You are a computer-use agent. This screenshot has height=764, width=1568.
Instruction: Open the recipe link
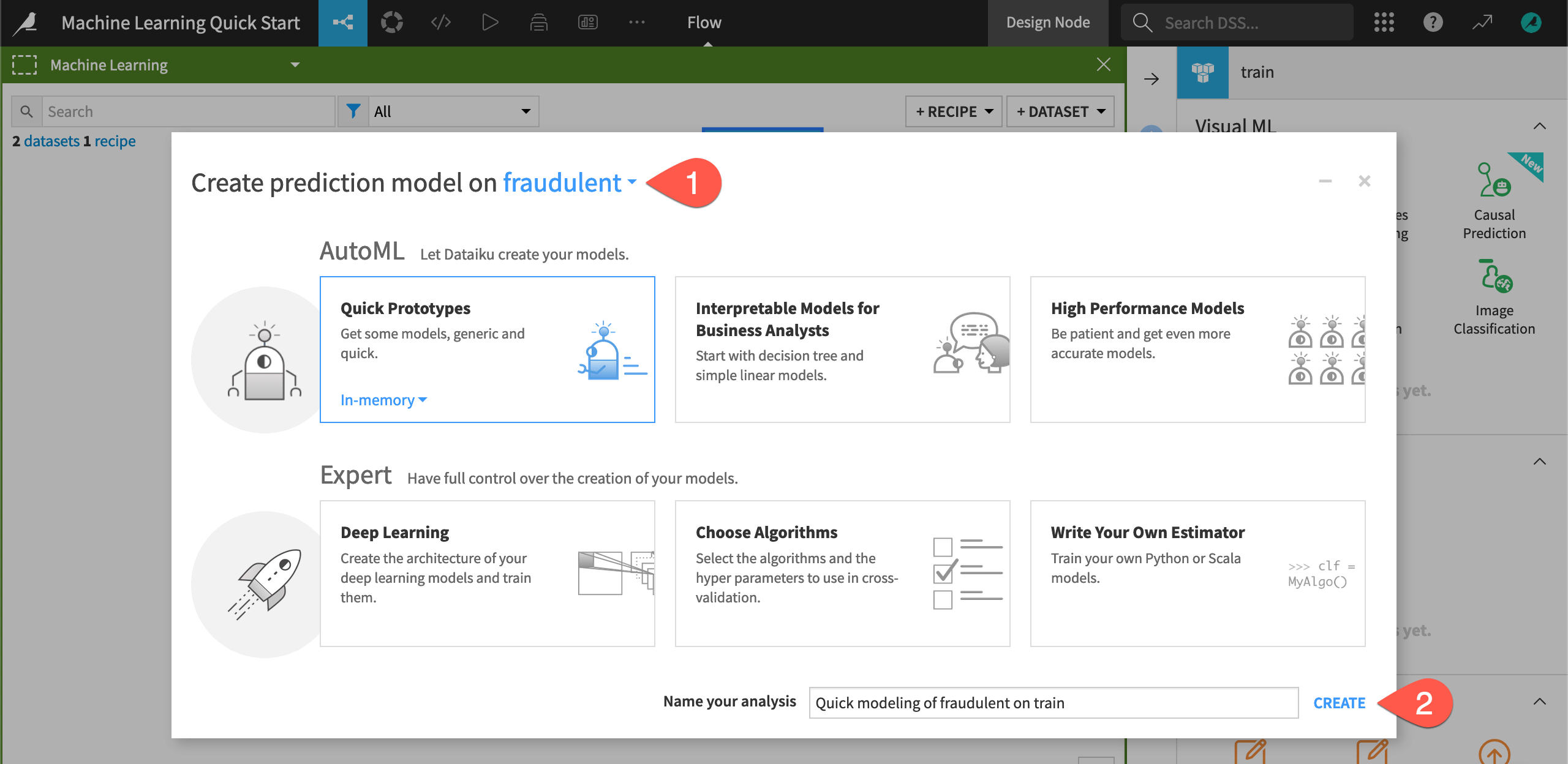[x=115, y=141]
